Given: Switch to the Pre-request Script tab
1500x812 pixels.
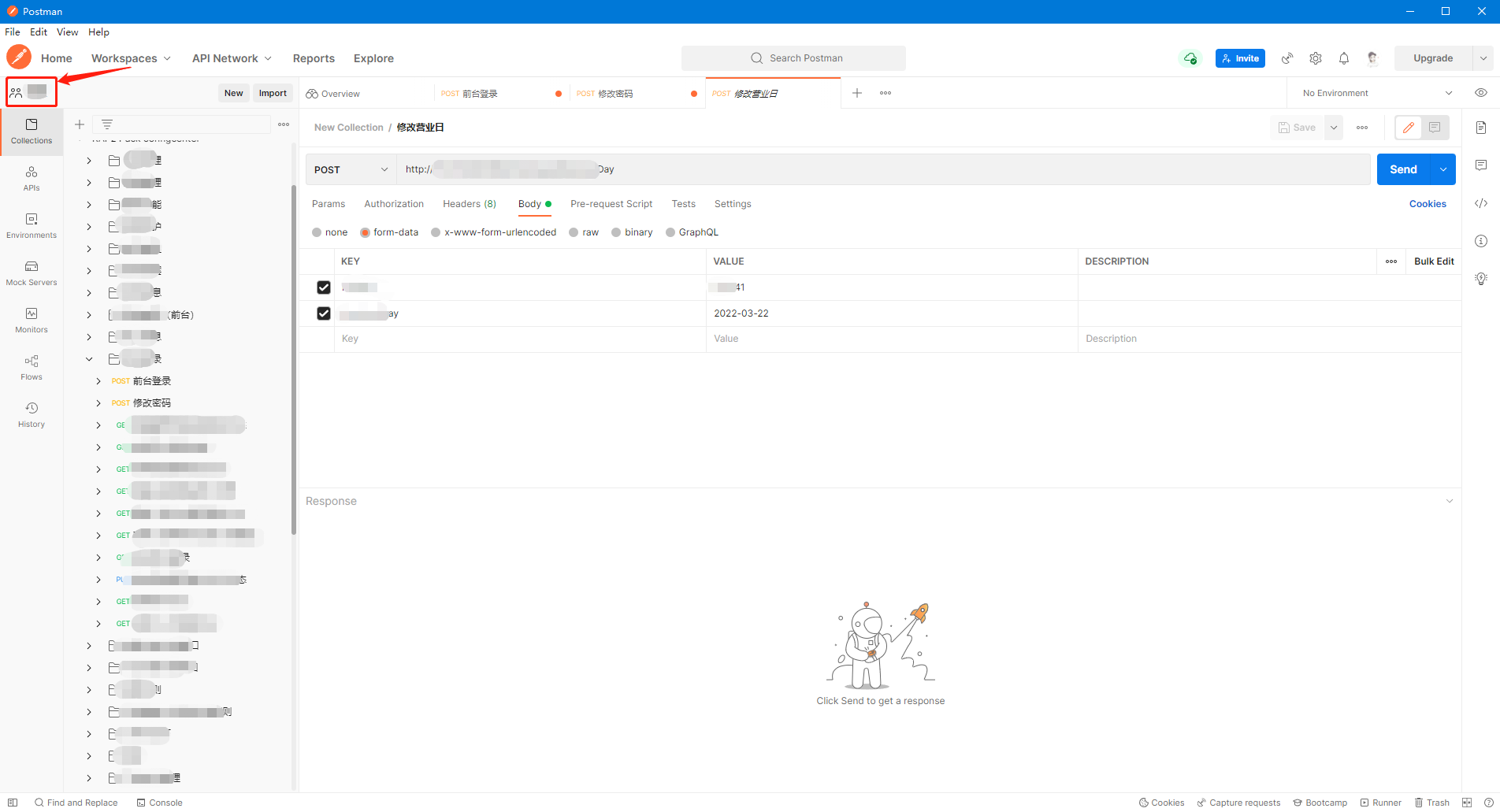Looking at the screenshot, I should coord(611,204).
